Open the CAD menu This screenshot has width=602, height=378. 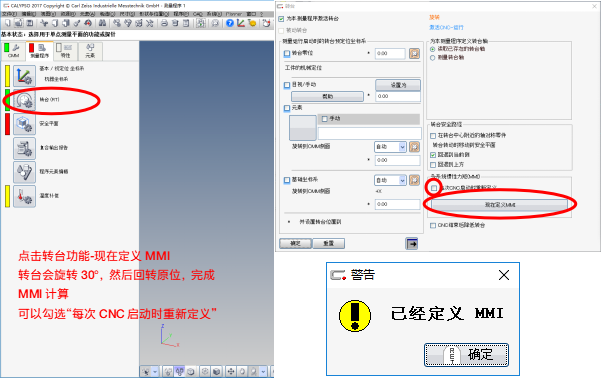(198, 14)
